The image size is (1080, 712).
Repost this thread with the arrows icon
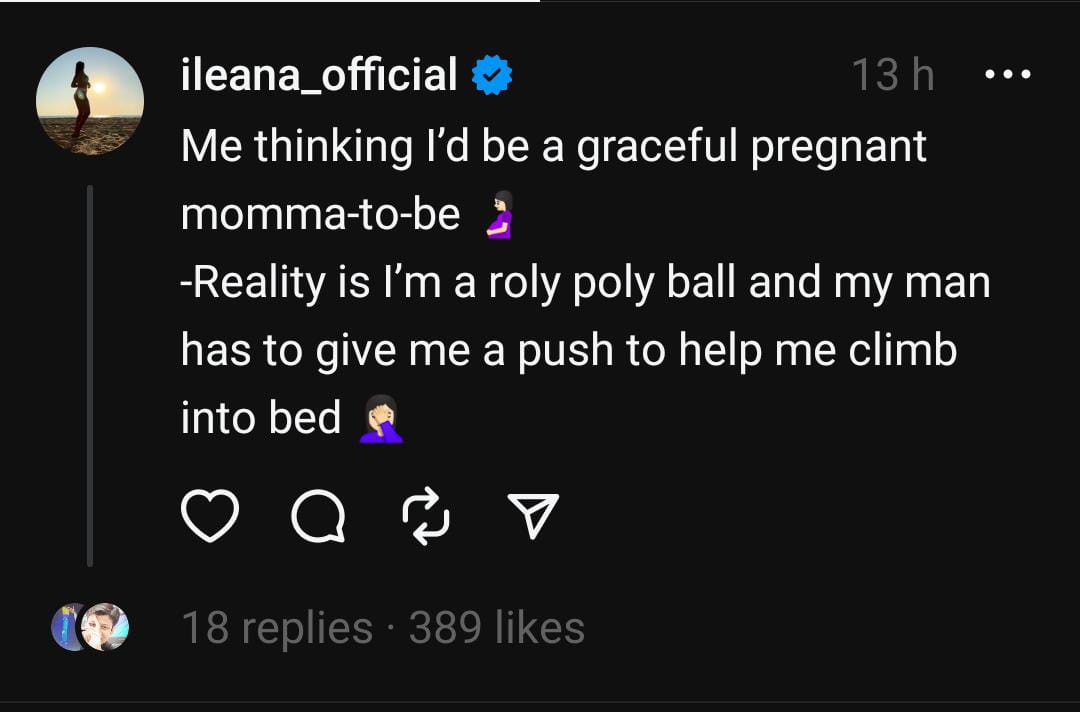pyautogui.click(x=427, y=517)
